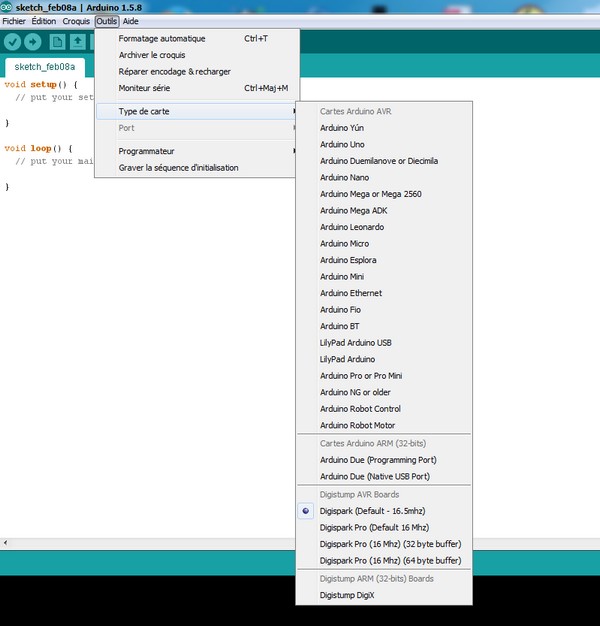Select Digistump DigiX board
This screenshot has width=600, height=626.
point(384,595)
